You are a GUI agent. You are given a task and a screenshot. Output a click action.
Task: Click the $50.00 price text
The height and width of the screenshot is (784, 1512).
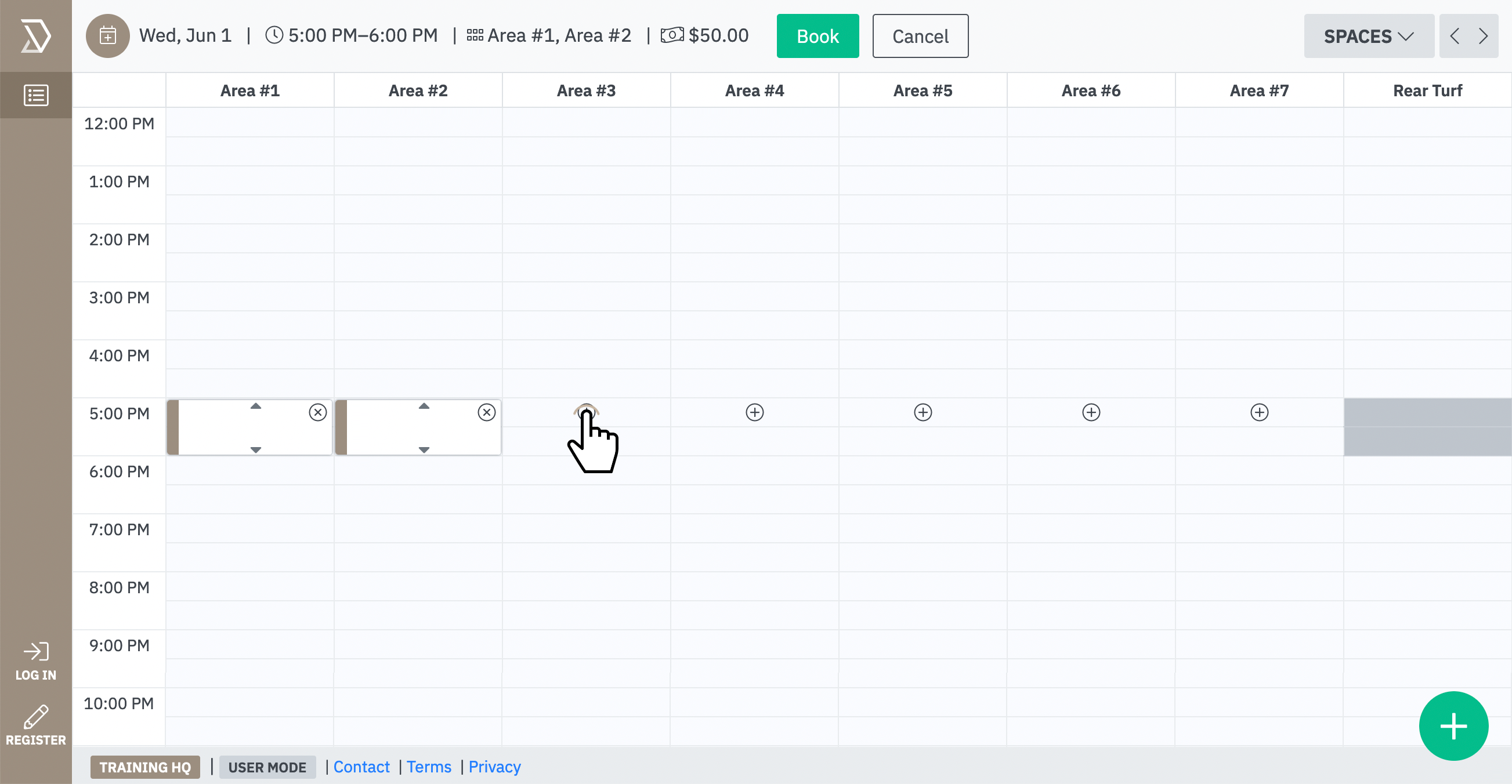pyautogui.click(x=718, y=35)
